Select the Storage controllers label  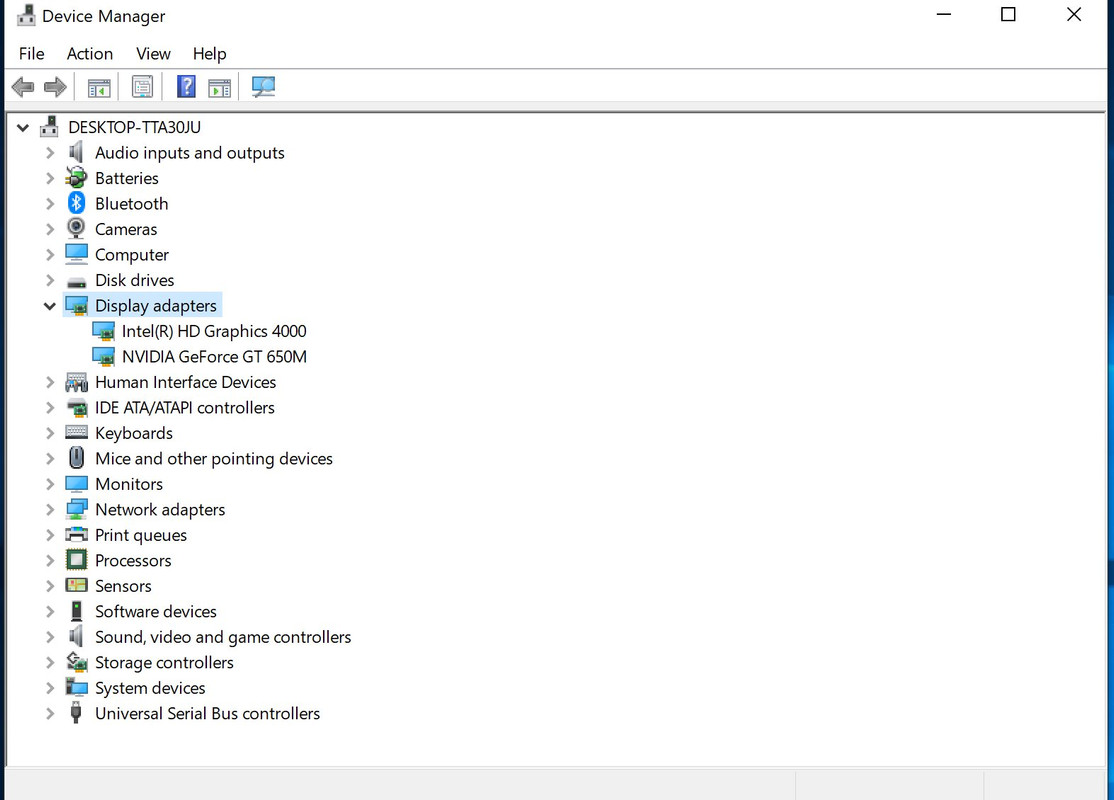click(x=164, y=662)
